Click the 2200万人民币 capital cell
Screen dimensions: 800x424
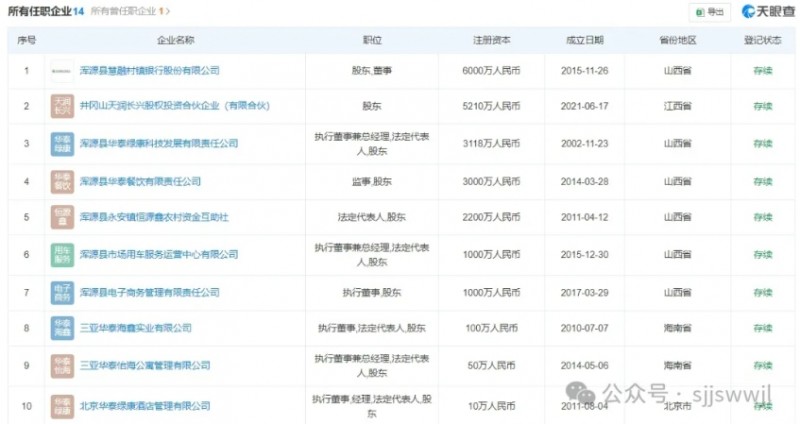tap(491, 217)
